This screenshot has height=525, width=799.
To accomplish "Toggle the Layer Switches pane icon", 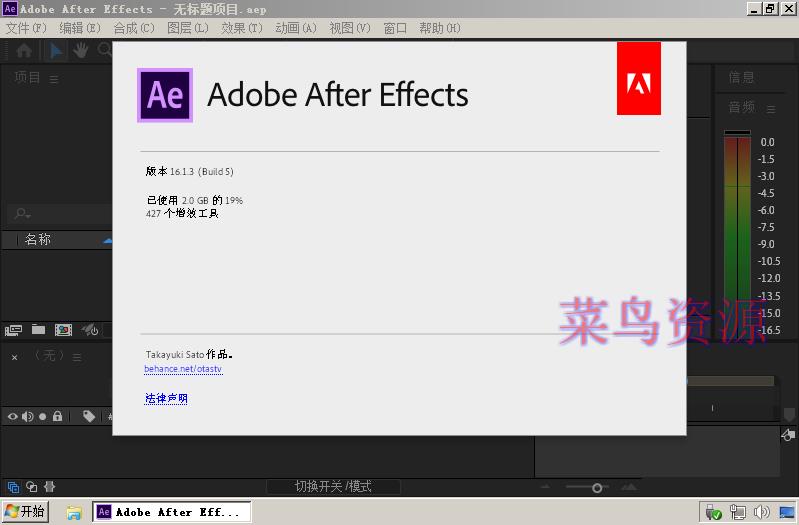I will (x=13, y=487).
